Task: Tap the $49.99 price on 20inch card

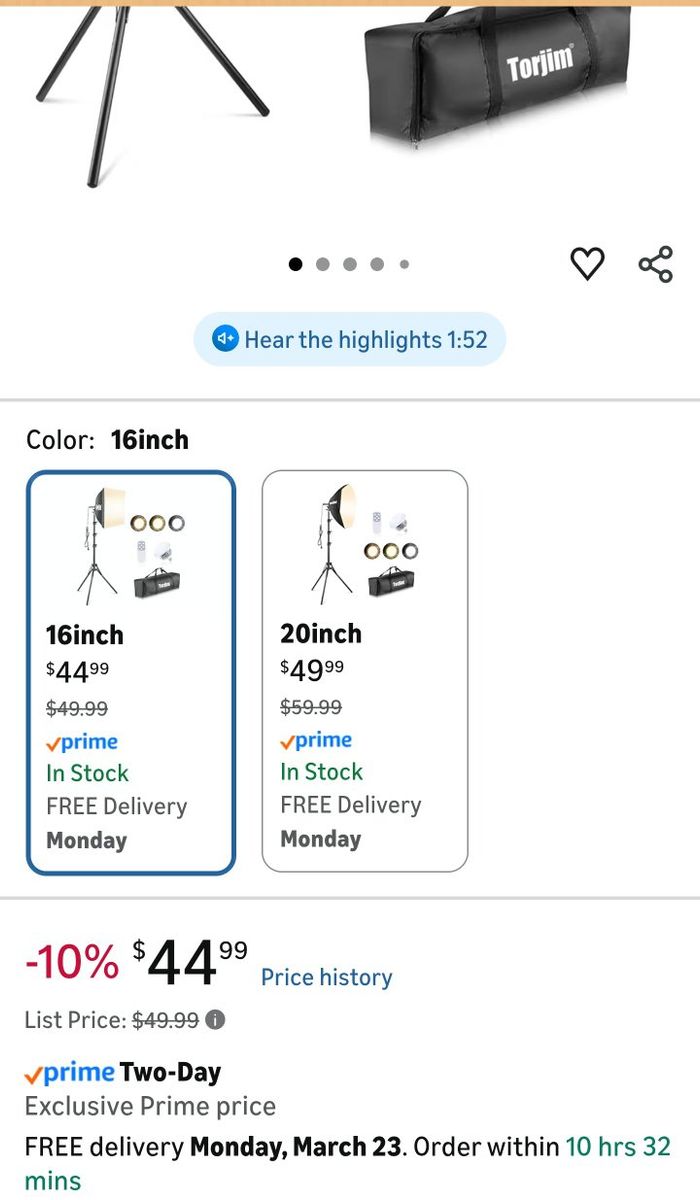Action: pos(312,668)
